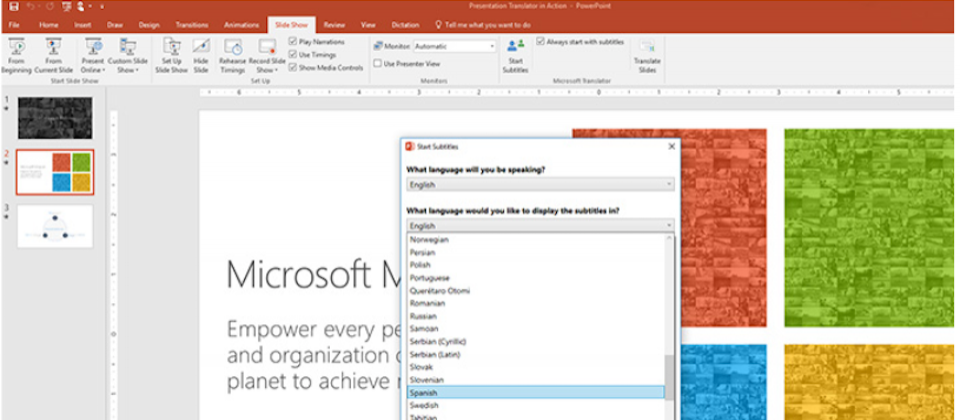The height and width of the screenshot is (420, 960).
Task: Switch to the Dictation tab
Action: point(405,25)
